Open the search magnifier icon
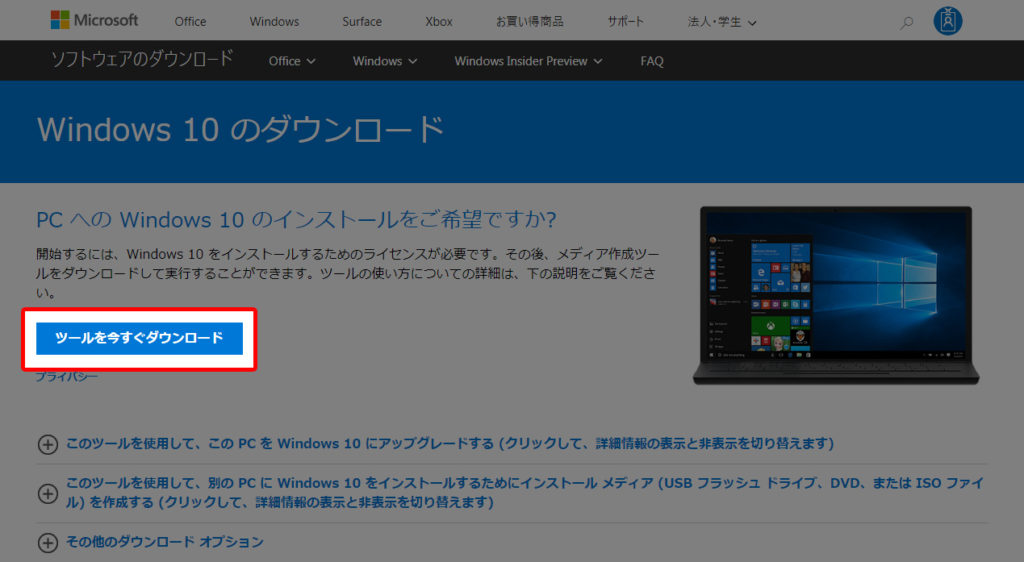This screenshot has width=1024, height=562. [906, 22]
